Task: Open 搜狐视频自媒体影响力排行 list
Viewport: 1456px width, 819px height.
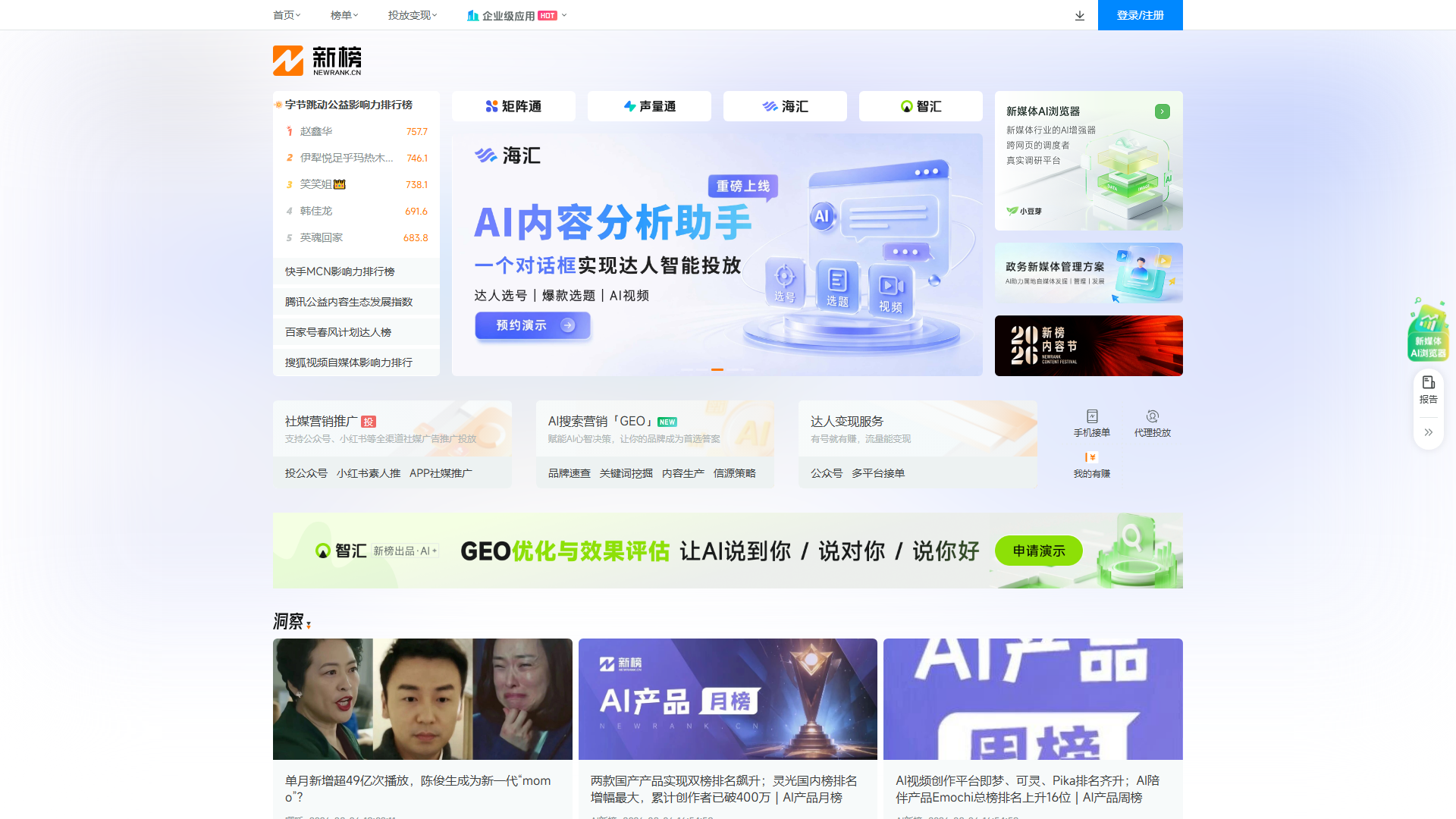Action: click(x=356, y=362)
